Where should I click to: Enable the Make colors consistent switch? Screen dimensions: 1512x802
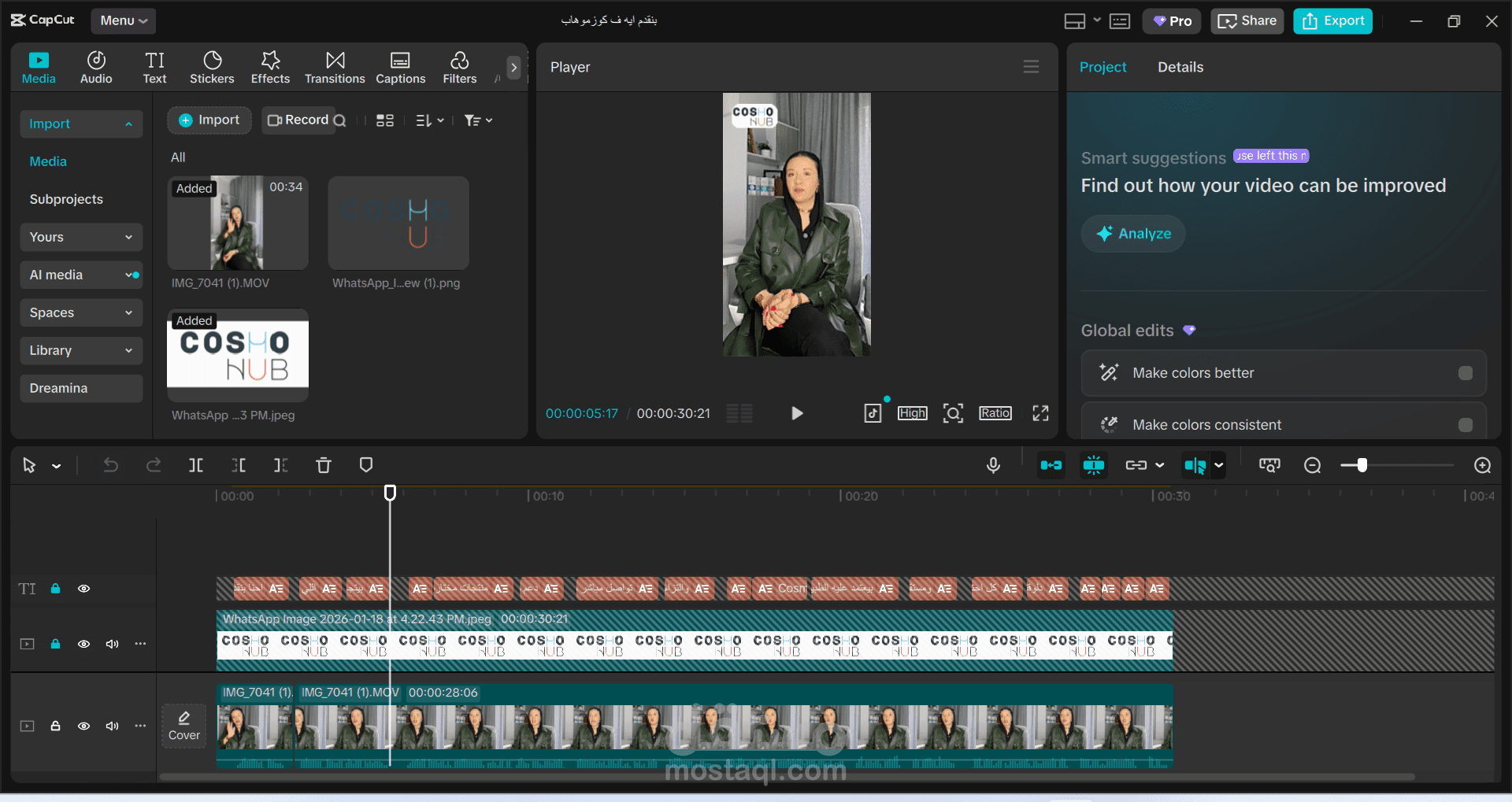(x=1466, y=425)
